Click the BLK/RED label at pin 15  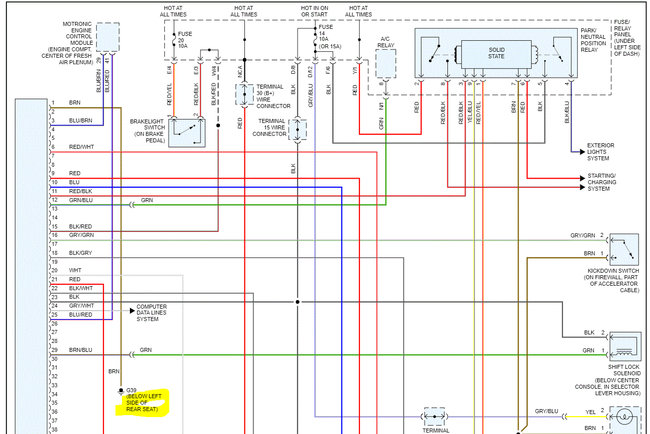coord(80,227)
